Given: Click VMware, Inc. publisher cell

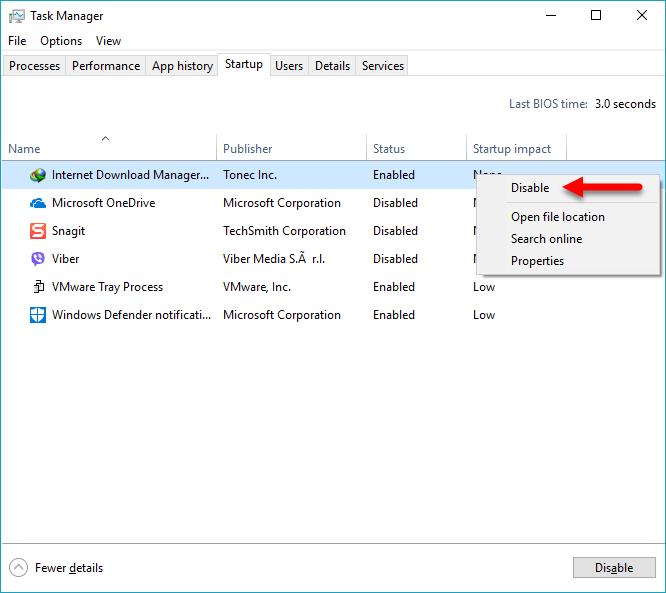Looking at the screenshot, I should pyautogui.click(x=257, y=287).
